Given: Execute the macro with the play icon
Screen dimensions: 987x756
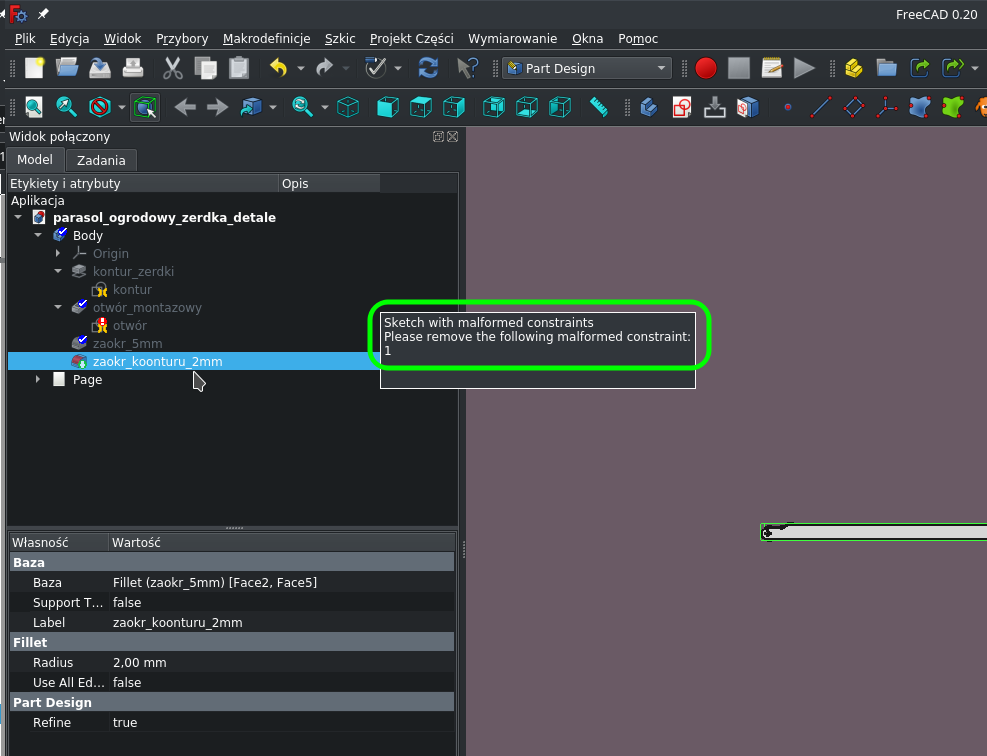Looking at the screenshot, I should (x=804, y=68).
